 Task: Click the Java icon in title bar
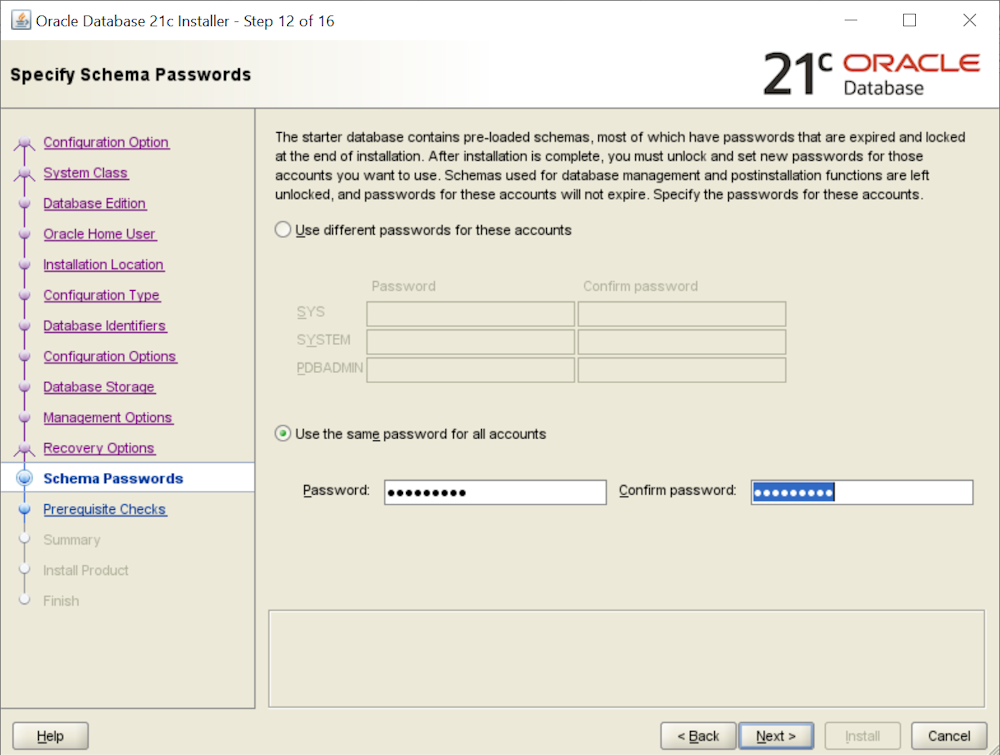[20, 20]
